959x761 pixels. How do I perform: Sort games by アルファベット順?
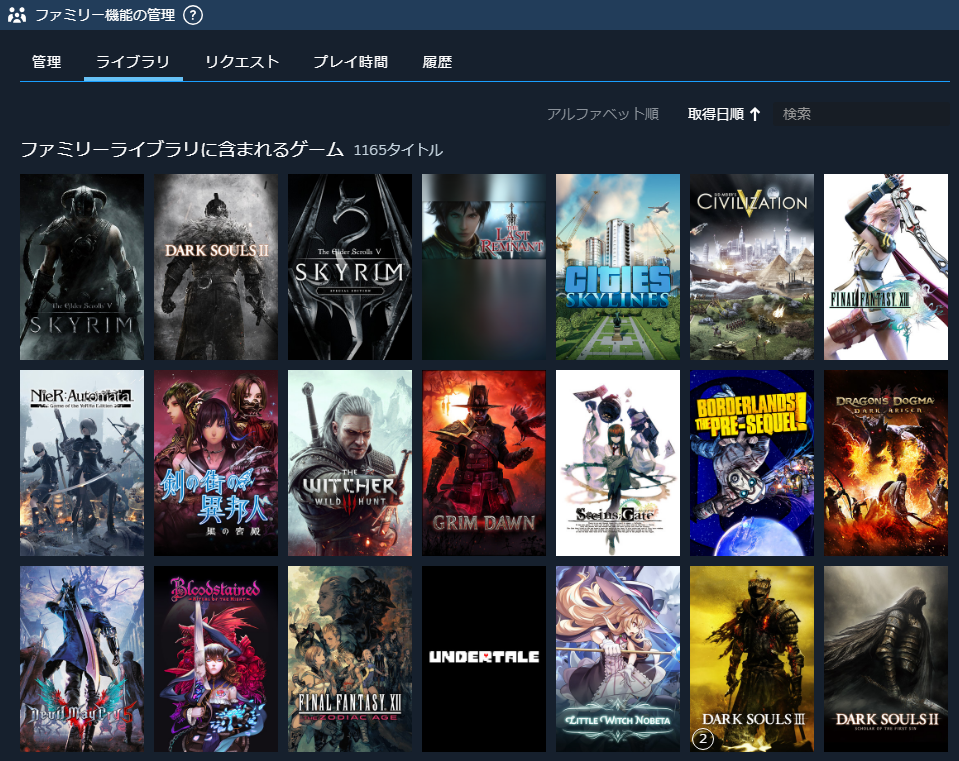(x=602, y=114)
